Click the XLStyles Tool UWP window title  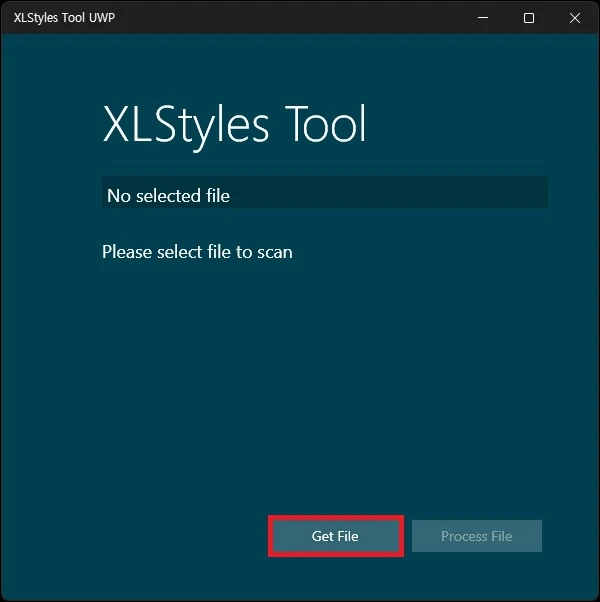(x=64, y=18)
